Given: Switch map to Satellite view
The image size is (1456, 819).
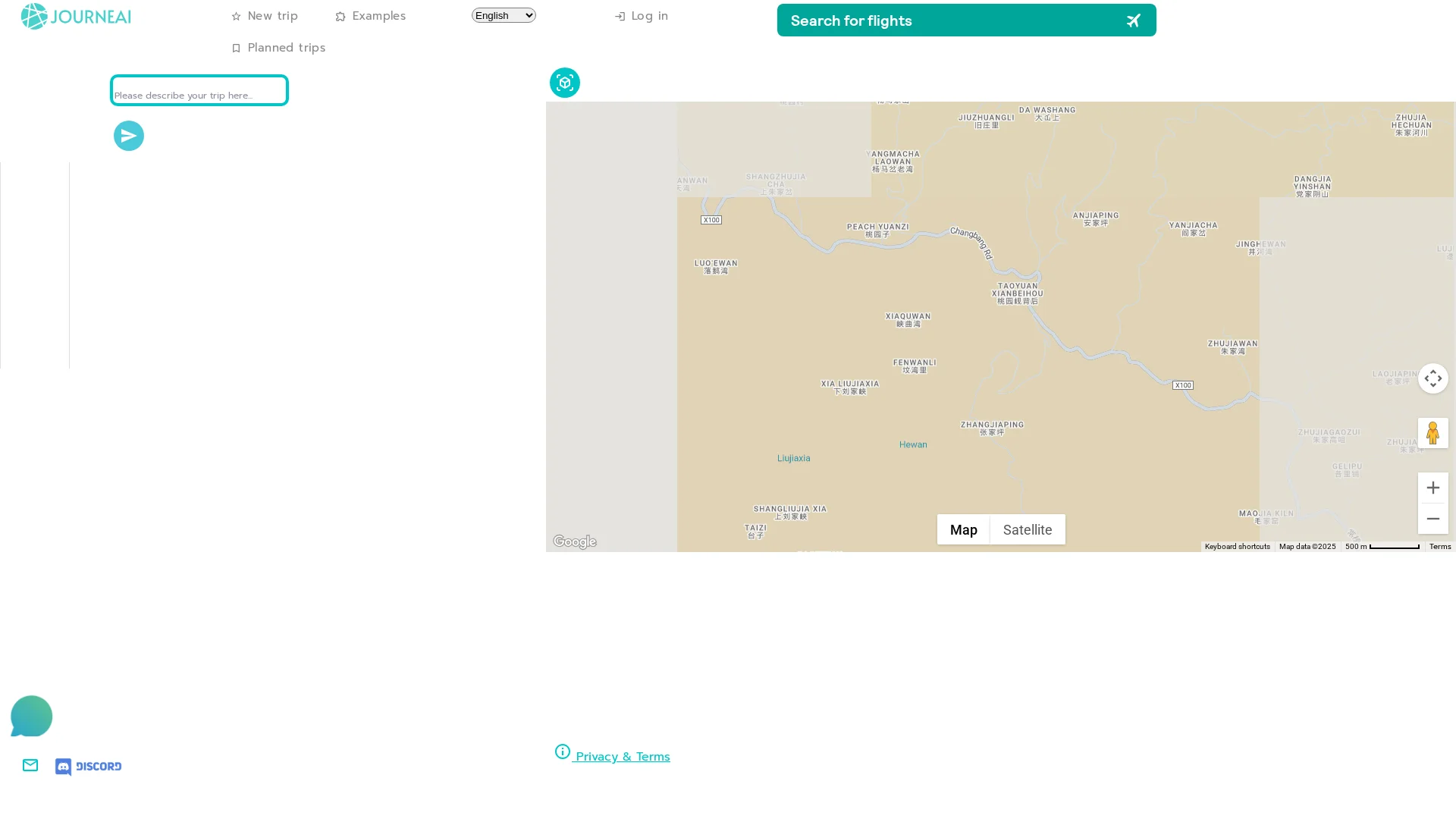Looking at the screenshot, I should [1027, 529].
